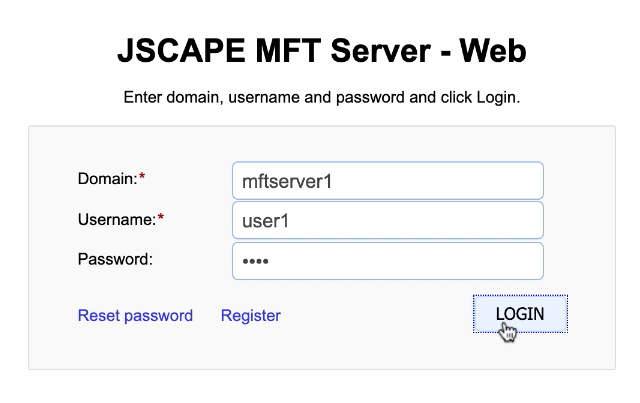The height and width of the screenshot is (403, 640).
Task: Follow the Register link
Action: 250,316
